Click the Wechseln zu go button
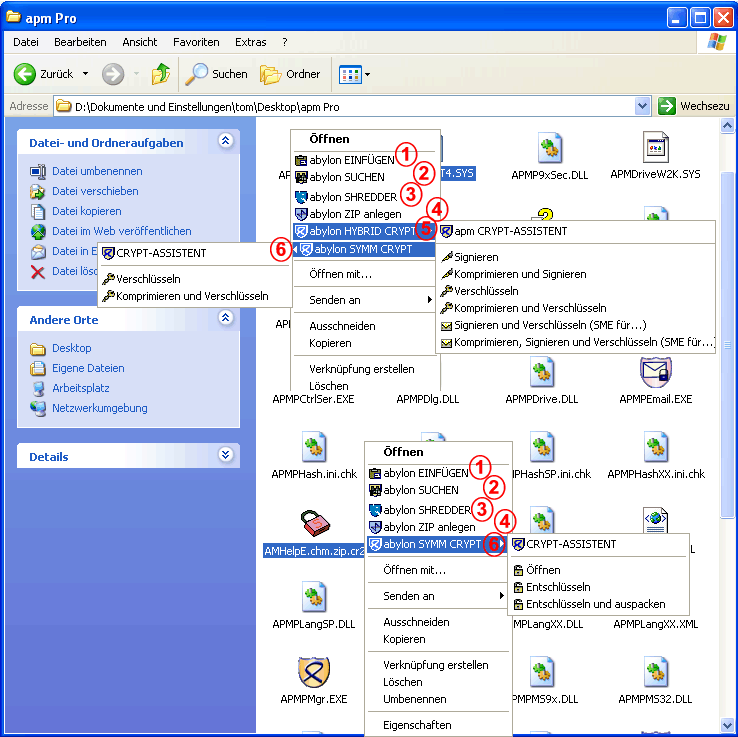738x737 pixels. pyautogui.click(x=694, y=106)
